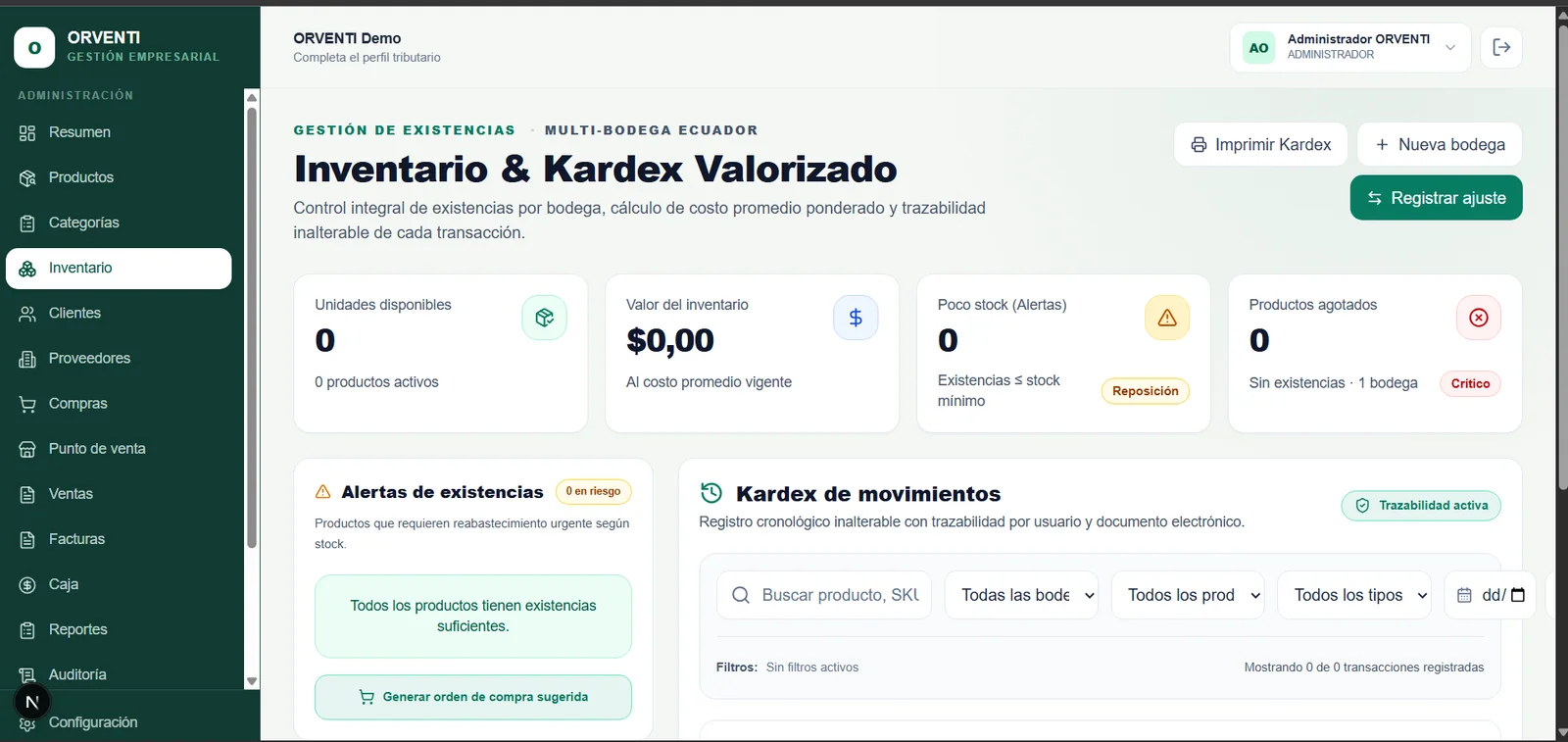Click the AO user avatar
The image size is (1568, 742).
pos(1258,47)
